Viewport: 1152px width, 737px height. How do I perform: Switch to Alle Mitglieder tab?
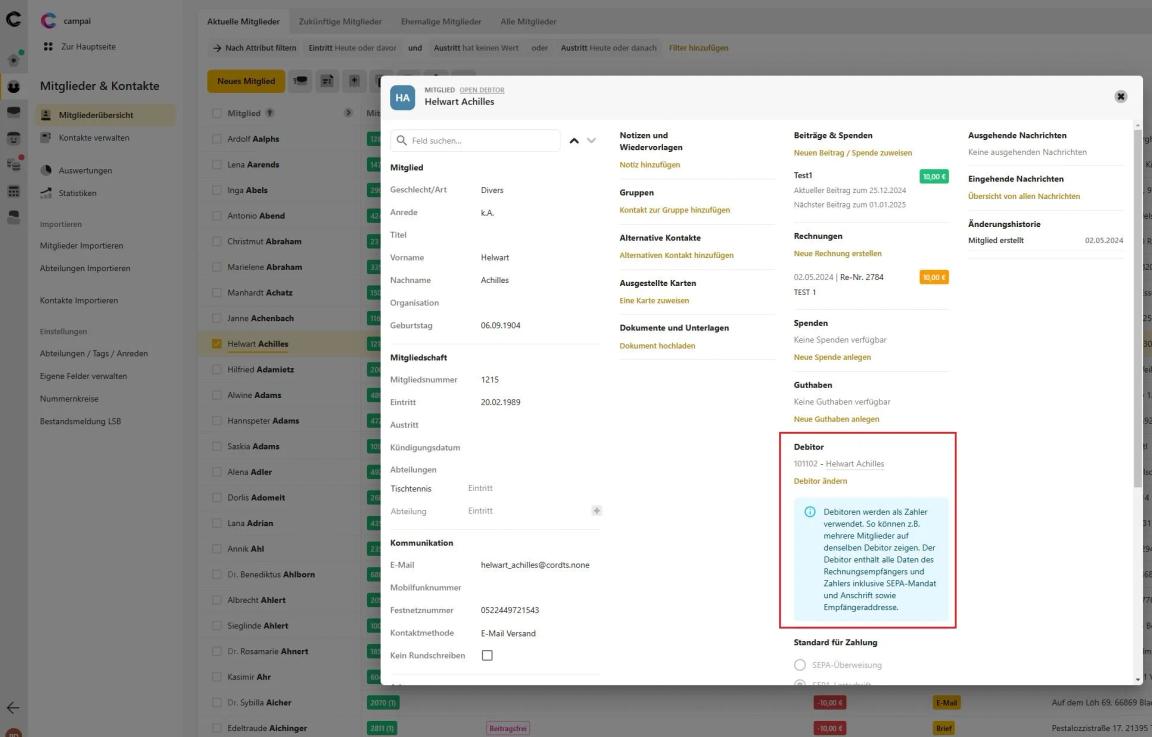528,21
